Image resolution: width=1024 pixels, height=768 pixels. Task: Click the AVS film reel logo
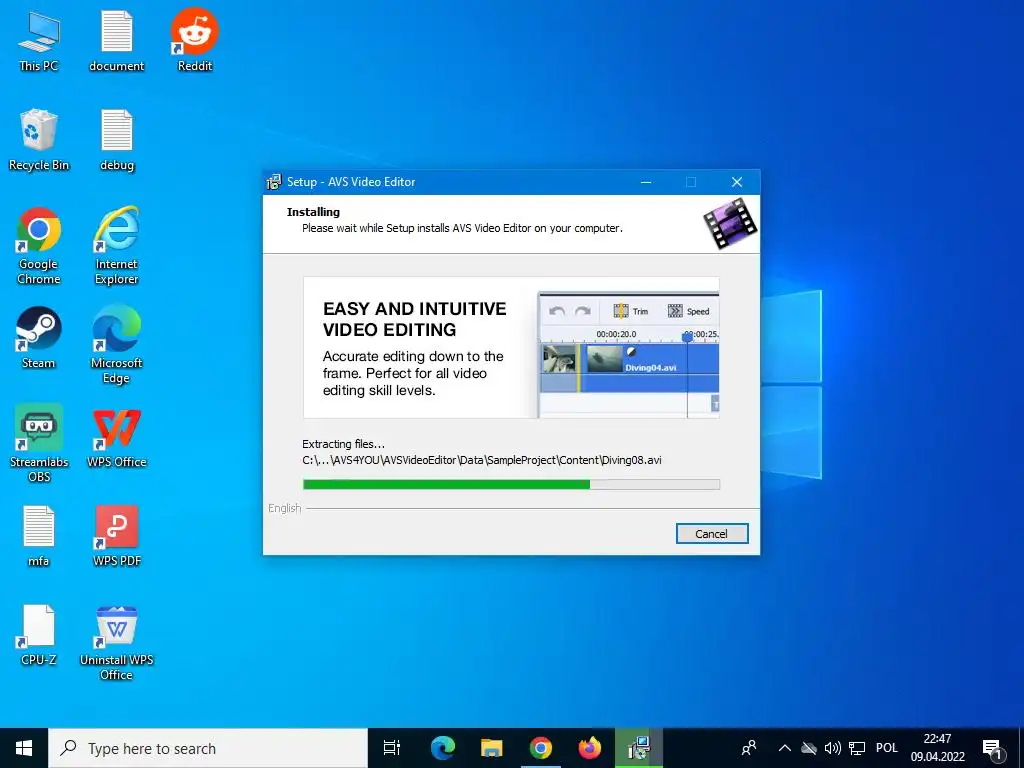click(x=730, y=224)
